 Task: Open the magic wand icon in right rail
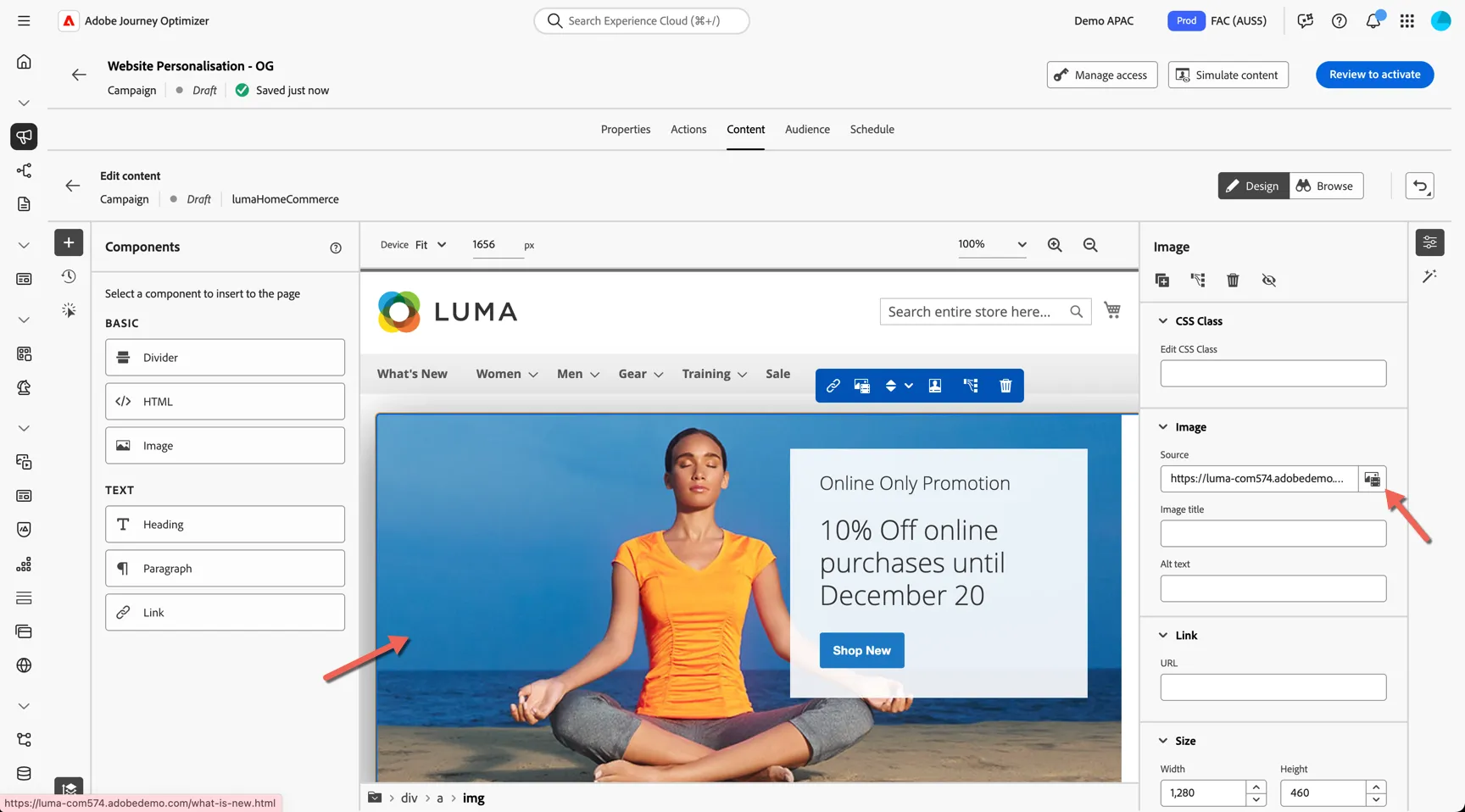click(x=1429, y=276)
